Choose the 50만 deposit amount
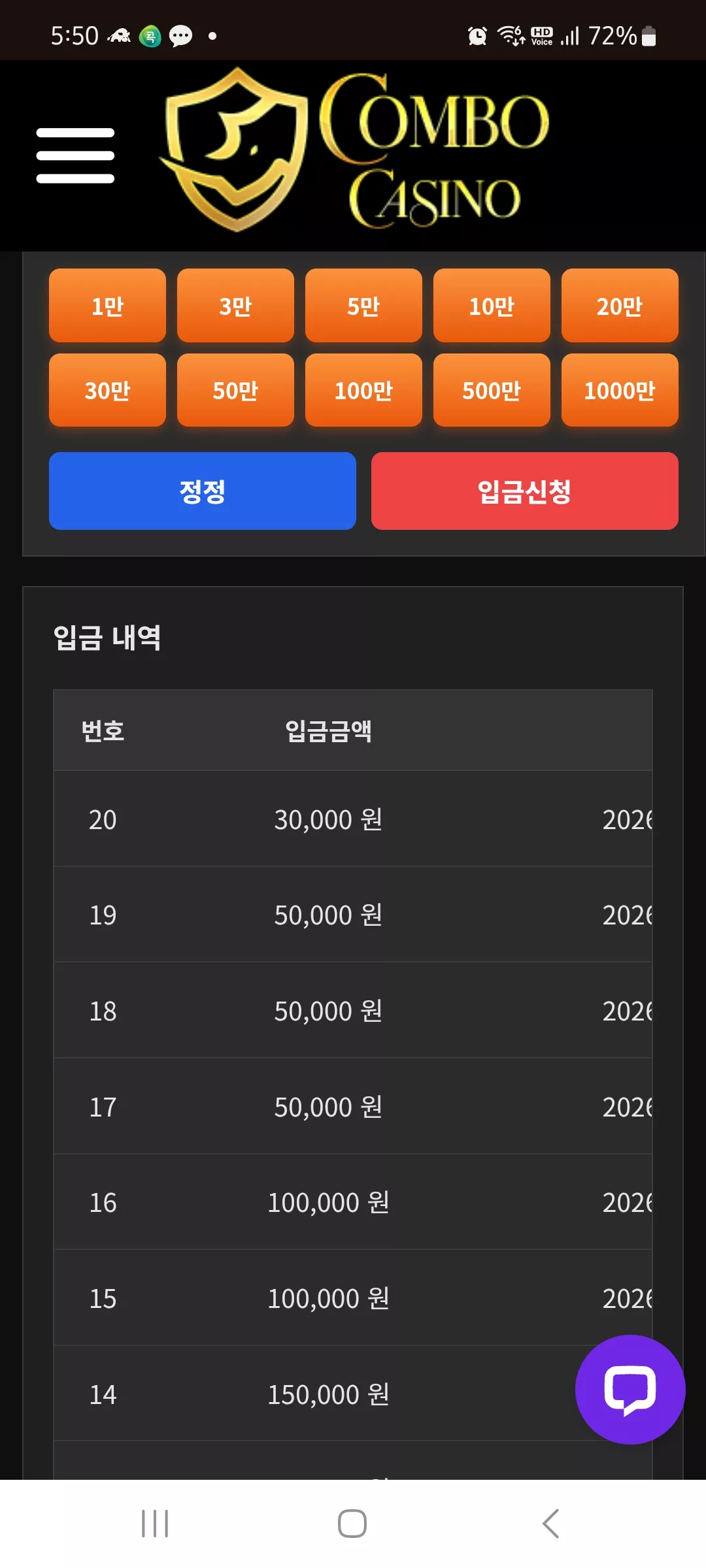 (235, 390)
